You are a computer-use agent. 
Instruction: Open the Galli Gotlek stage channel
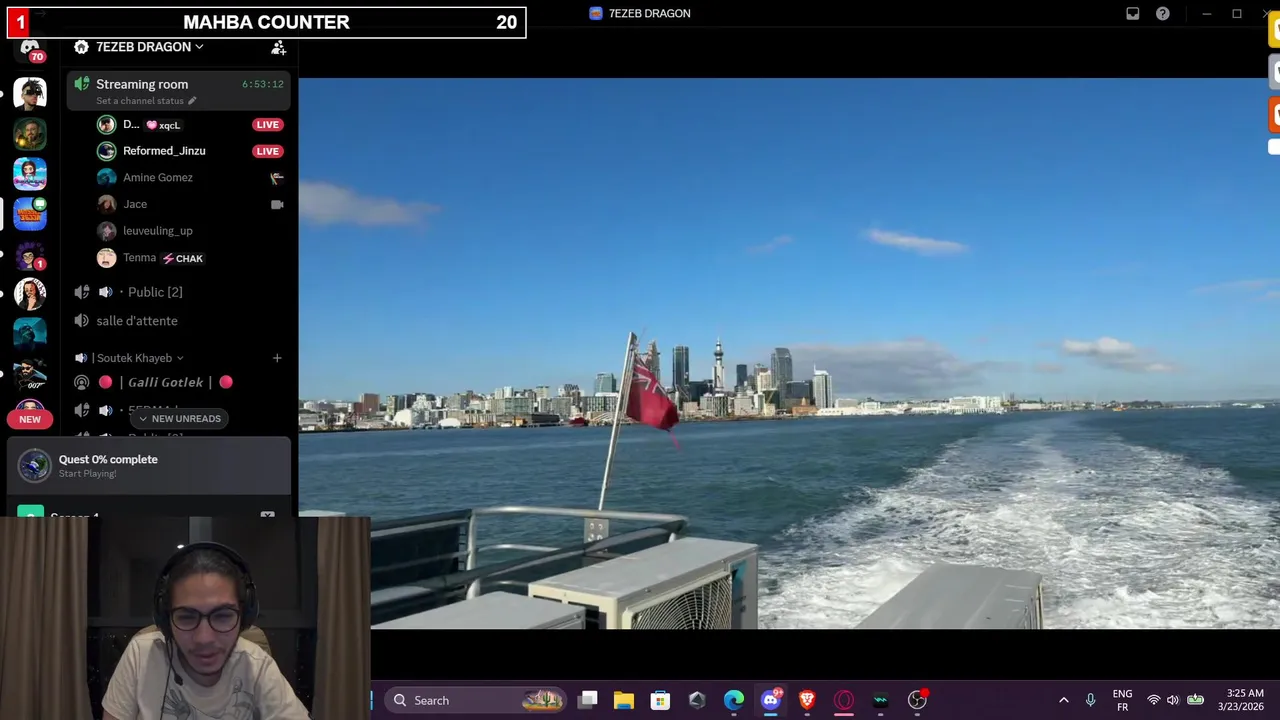164,382
